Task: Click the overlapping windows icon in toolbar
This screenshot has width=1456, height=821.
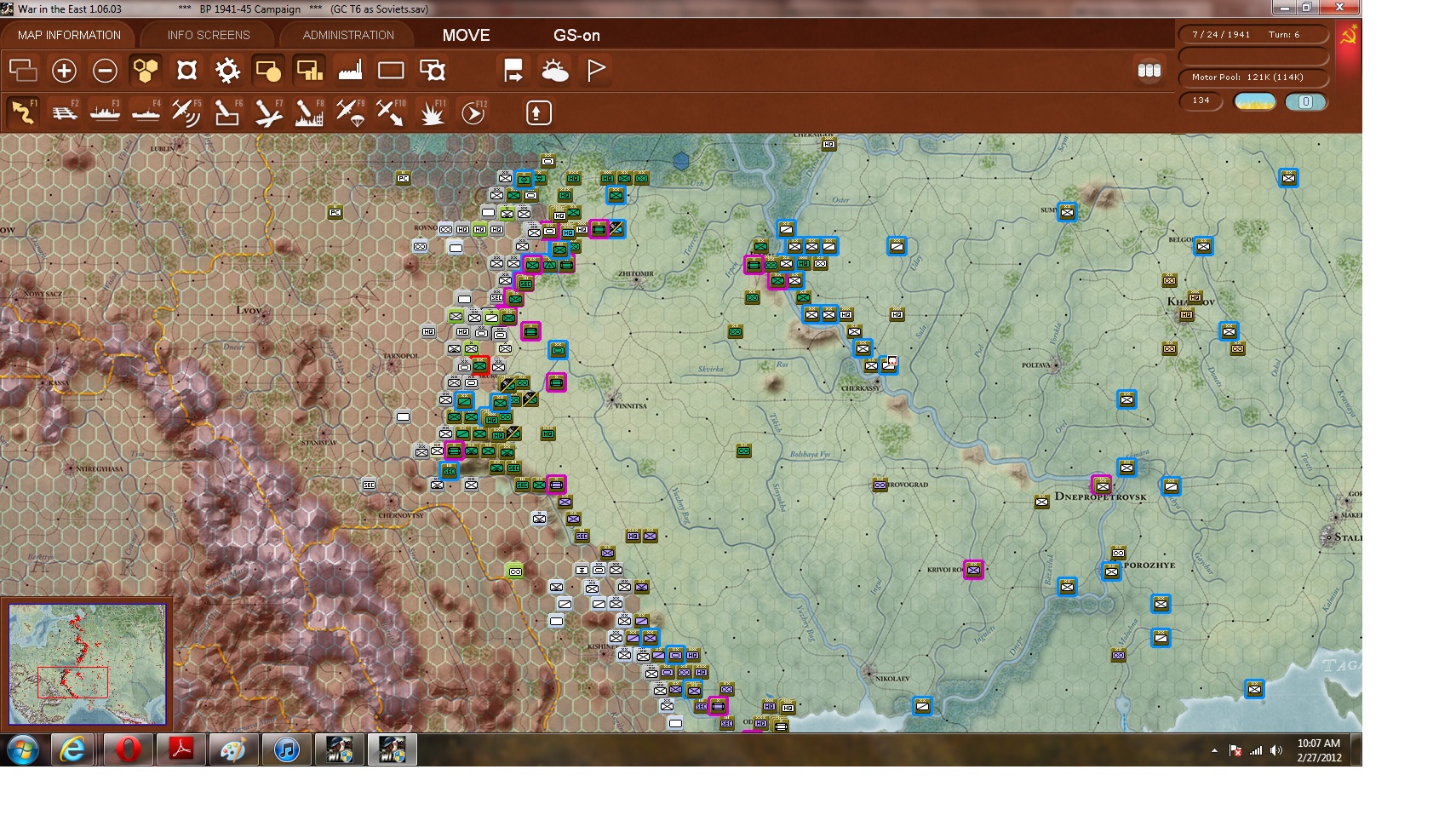Action: click(x=23, y=70)
